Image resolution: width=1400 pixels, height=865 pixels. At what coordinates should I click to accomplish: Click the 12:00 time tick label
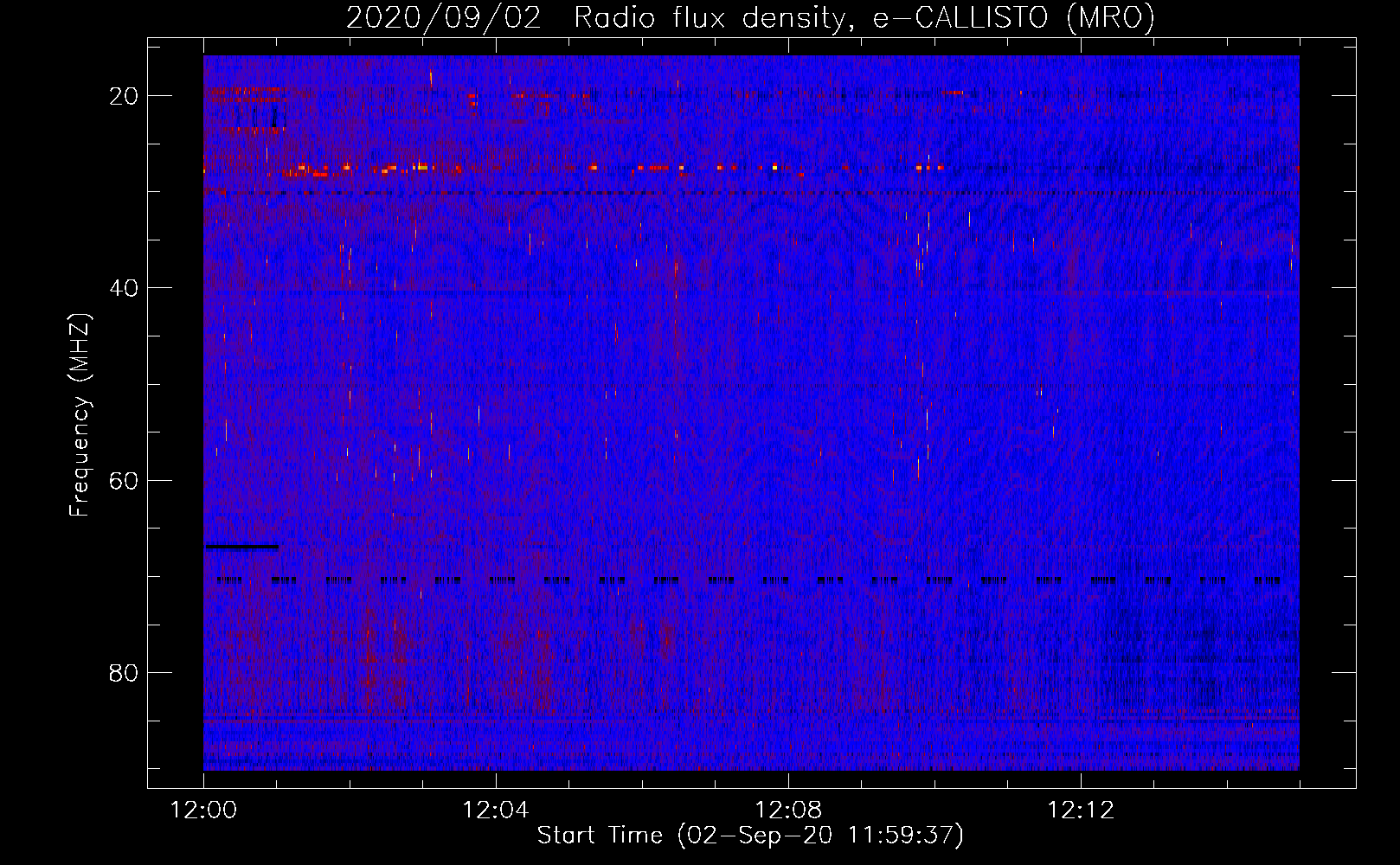click(x=203, y=811)
